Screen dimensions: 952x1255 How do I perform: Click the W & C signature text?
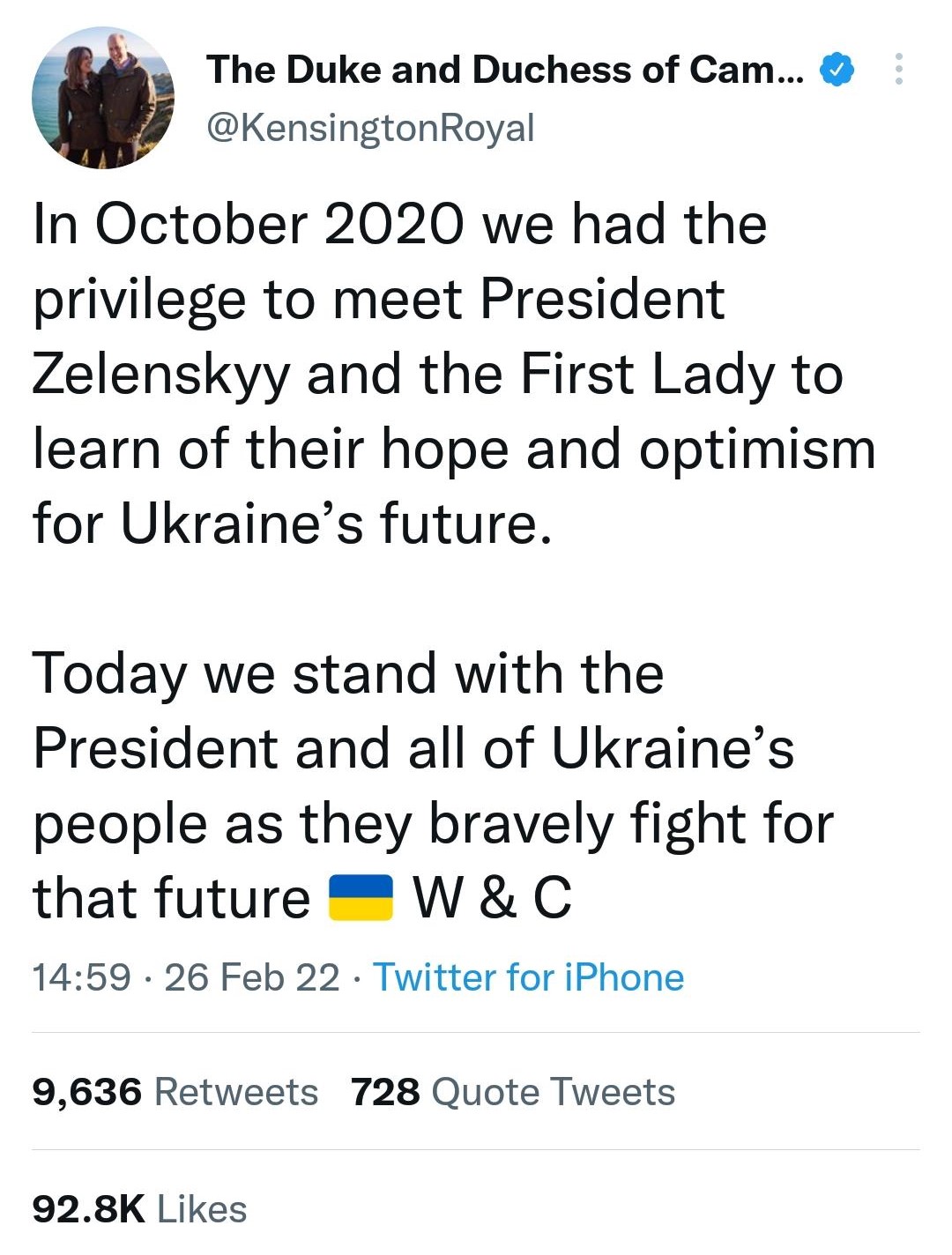pyautogui.click(x=493, y=898)
